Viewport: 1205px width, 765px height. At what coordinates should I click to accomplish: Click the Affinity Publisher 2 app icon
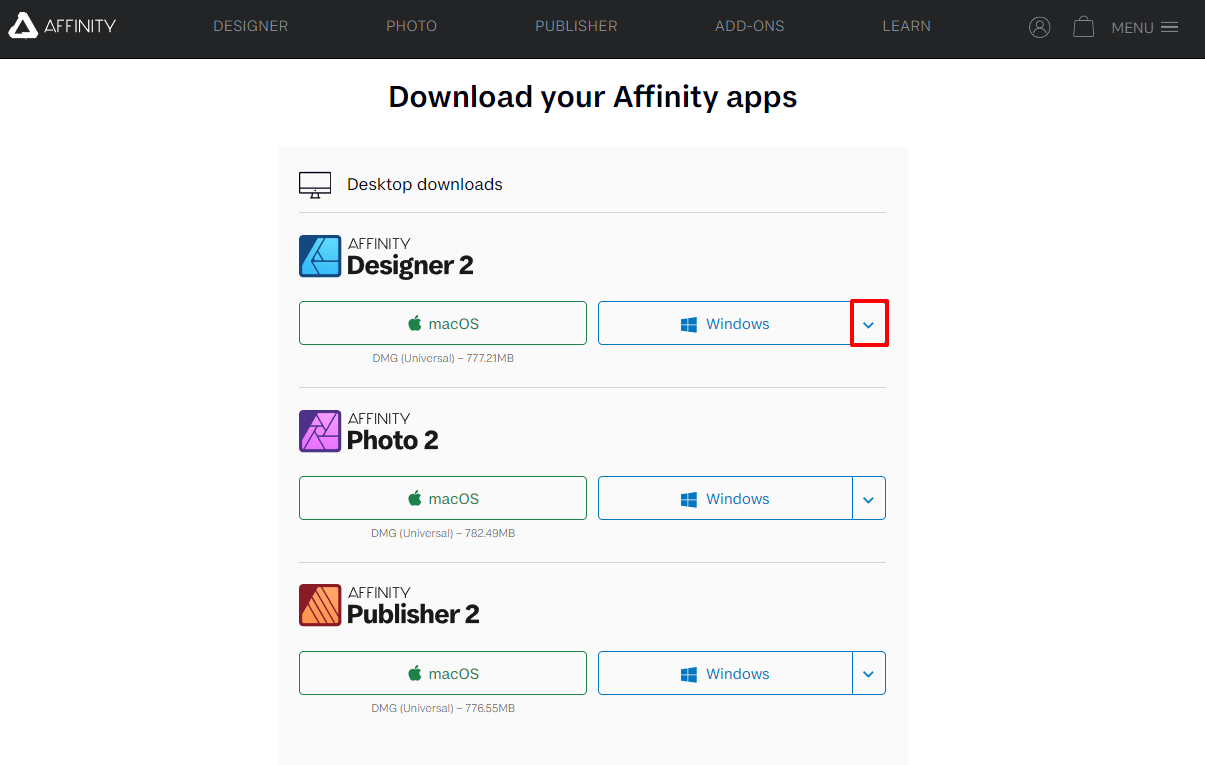320,605
